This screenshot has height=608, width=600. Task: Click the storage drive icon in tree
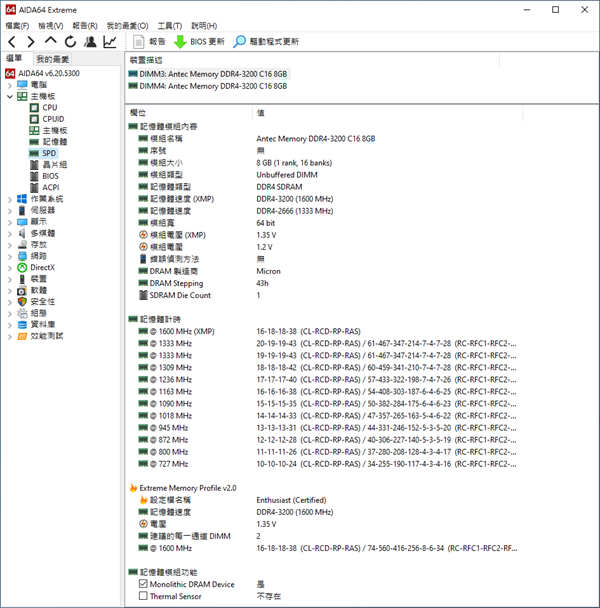[22, 245]
